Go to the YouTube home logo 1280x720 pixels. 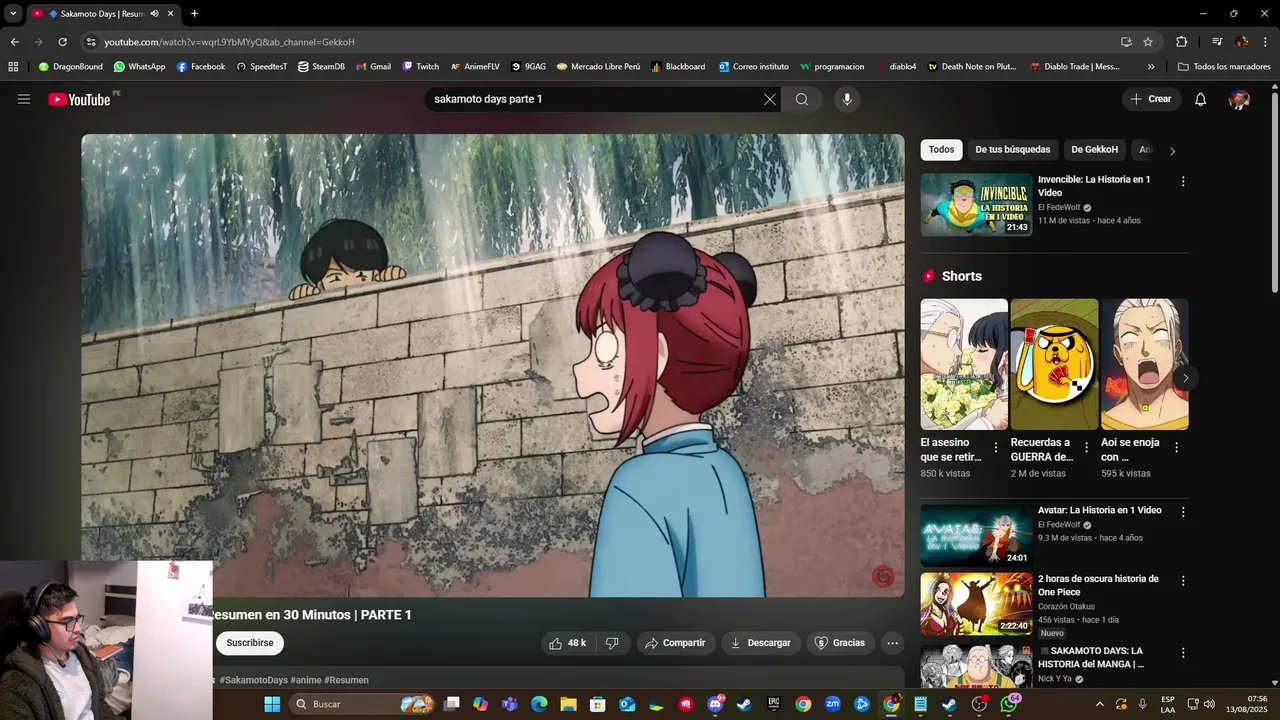(79, 99)
